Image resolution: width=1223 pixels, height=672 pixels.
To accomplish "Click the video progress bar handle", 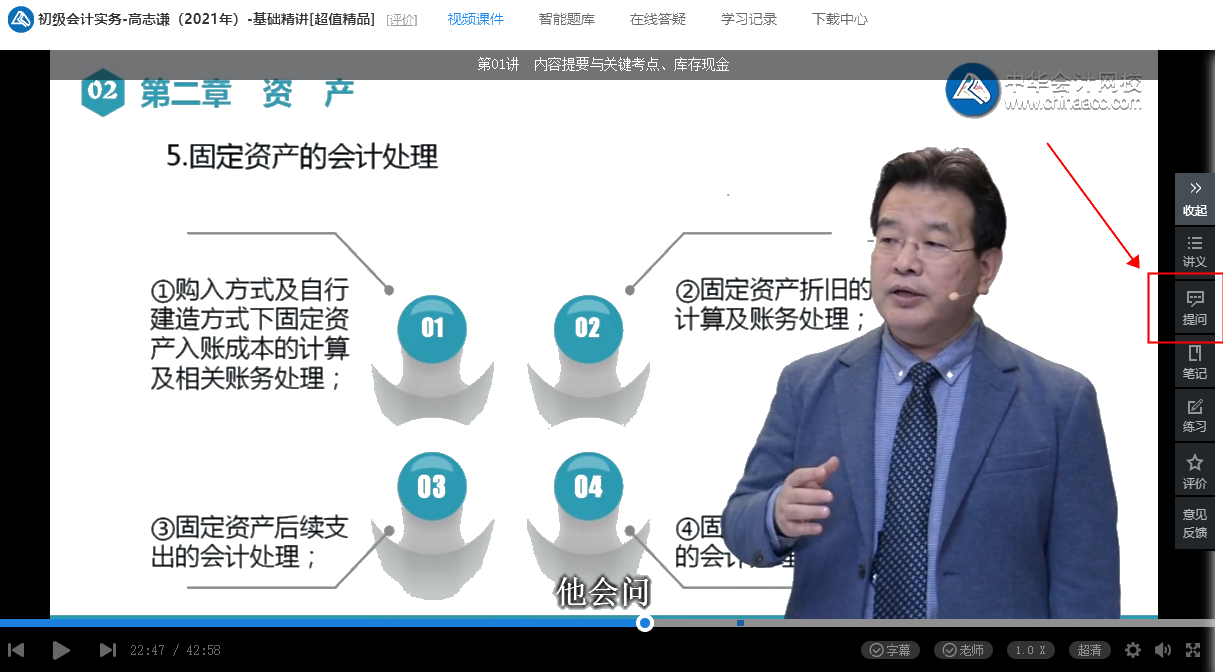I will 645,623.
